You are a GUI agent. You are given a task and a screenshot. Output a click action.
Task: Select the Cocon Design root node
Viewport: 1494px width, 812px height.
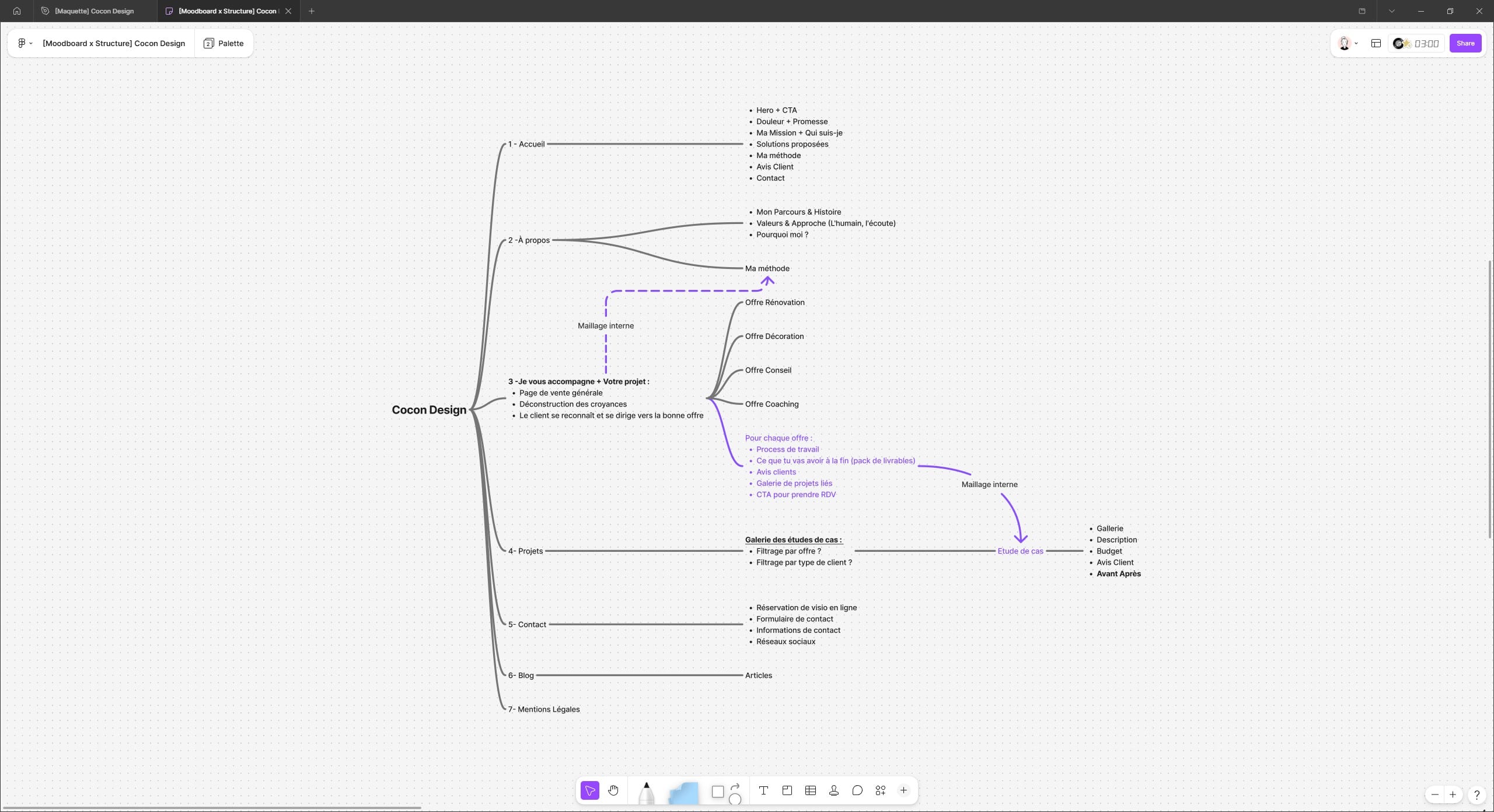point(429,409)
